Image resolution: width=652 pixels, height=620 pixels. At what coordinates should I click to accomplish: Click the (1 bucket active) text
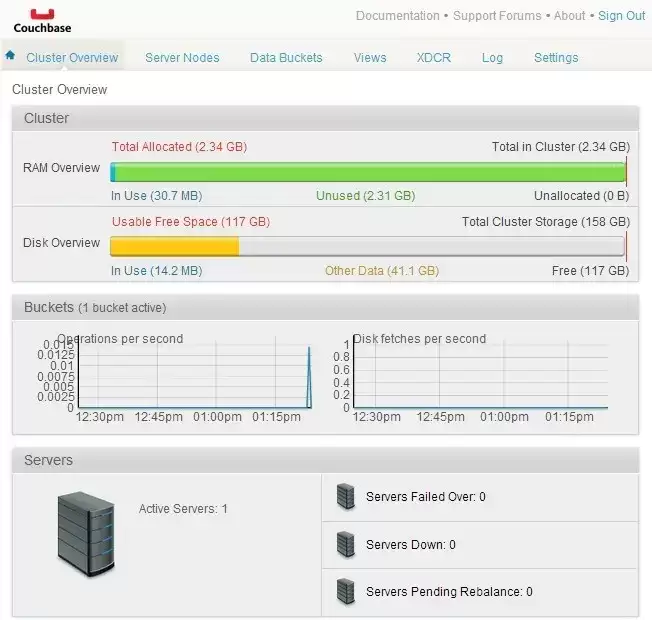pyautogui.click(x=122, y=308)
